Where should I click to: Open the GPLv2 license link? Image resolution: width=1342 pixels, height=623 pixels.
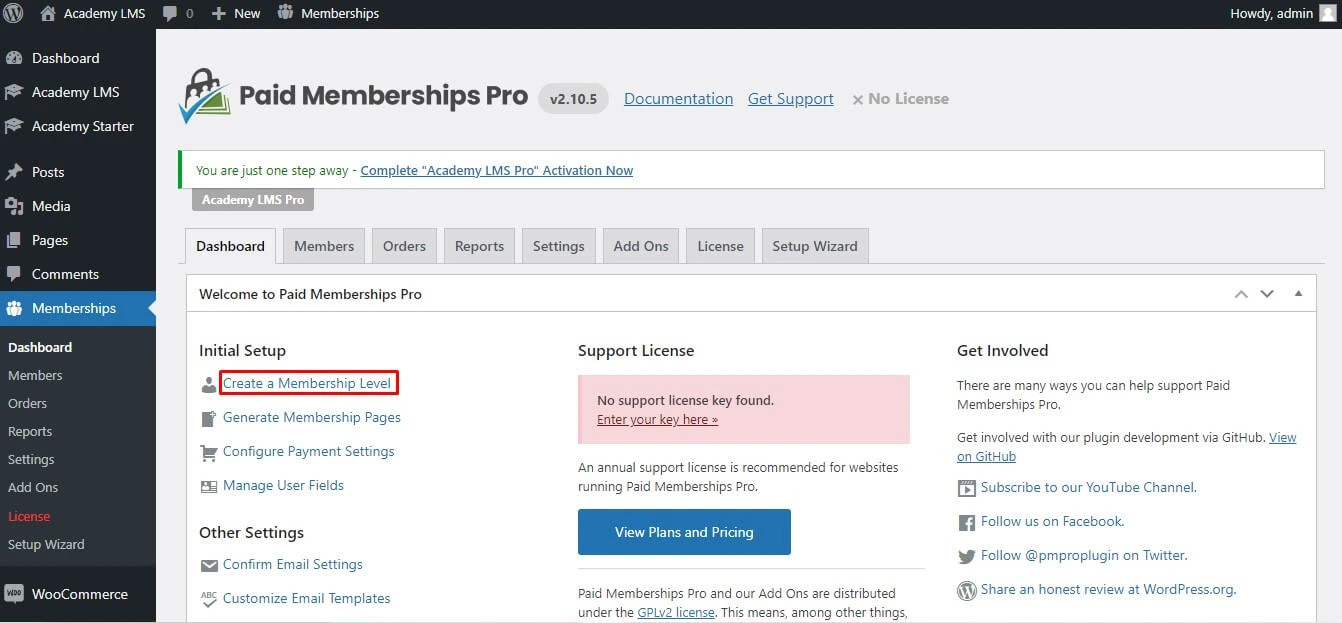[x=676, y=612]
